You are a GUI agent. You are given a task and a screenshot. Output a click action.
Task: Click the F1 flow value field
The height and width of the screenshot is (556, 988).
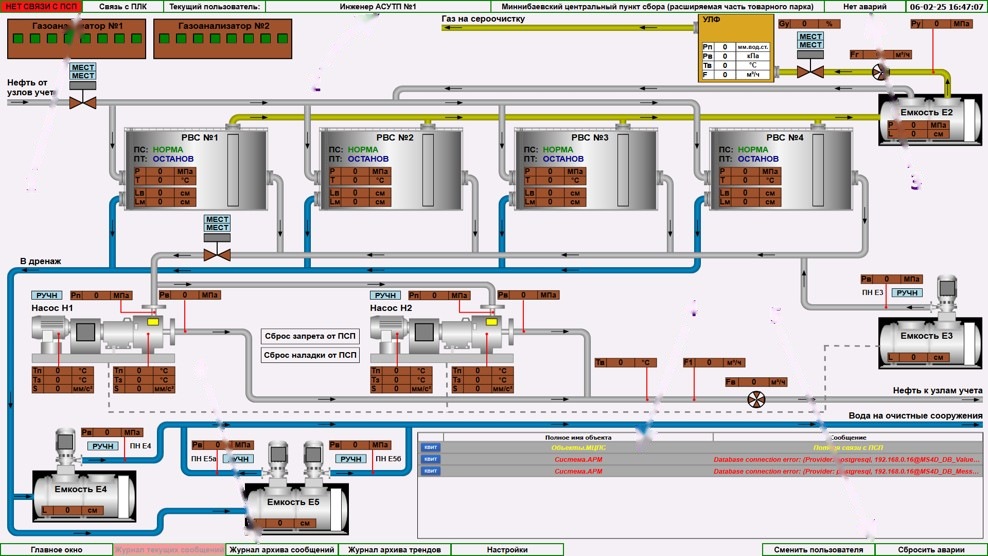pyautogui.click(x=713, y=362)
